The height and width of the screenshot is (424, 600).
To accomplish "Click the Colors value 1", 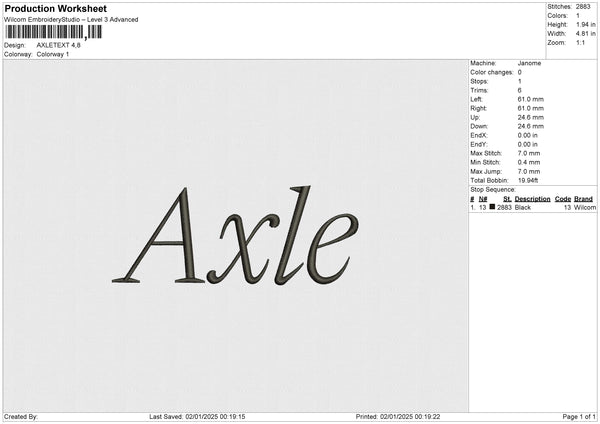I will (578, 16).
